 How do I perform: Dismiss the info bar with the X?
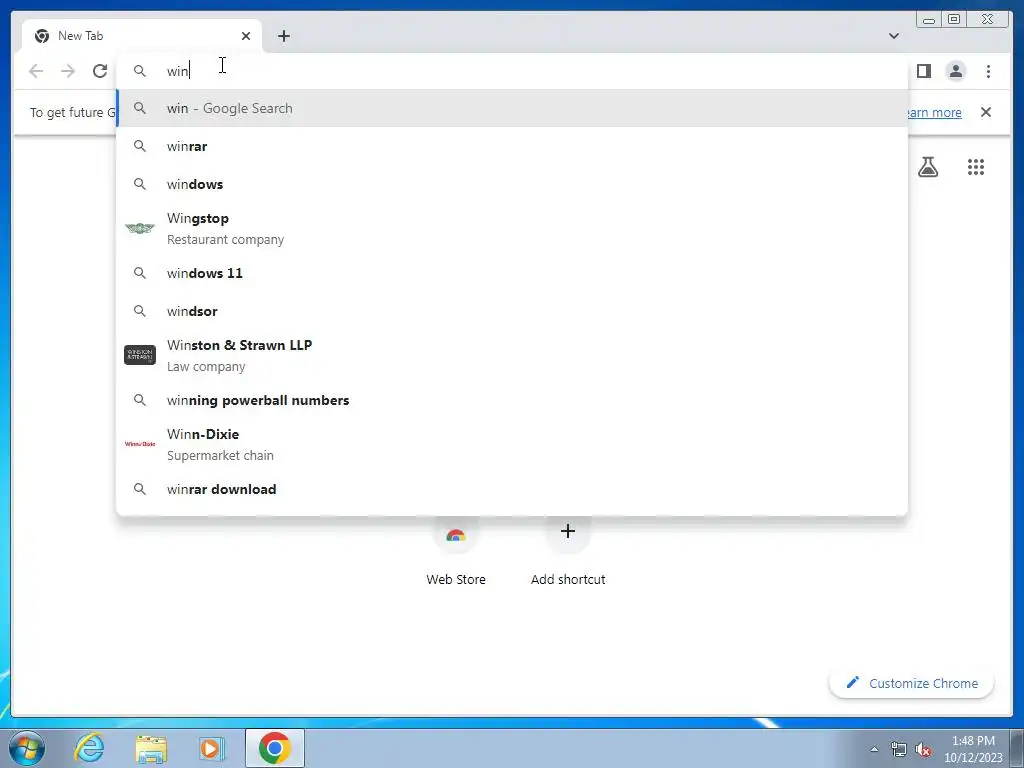click(x=986, y=112)
